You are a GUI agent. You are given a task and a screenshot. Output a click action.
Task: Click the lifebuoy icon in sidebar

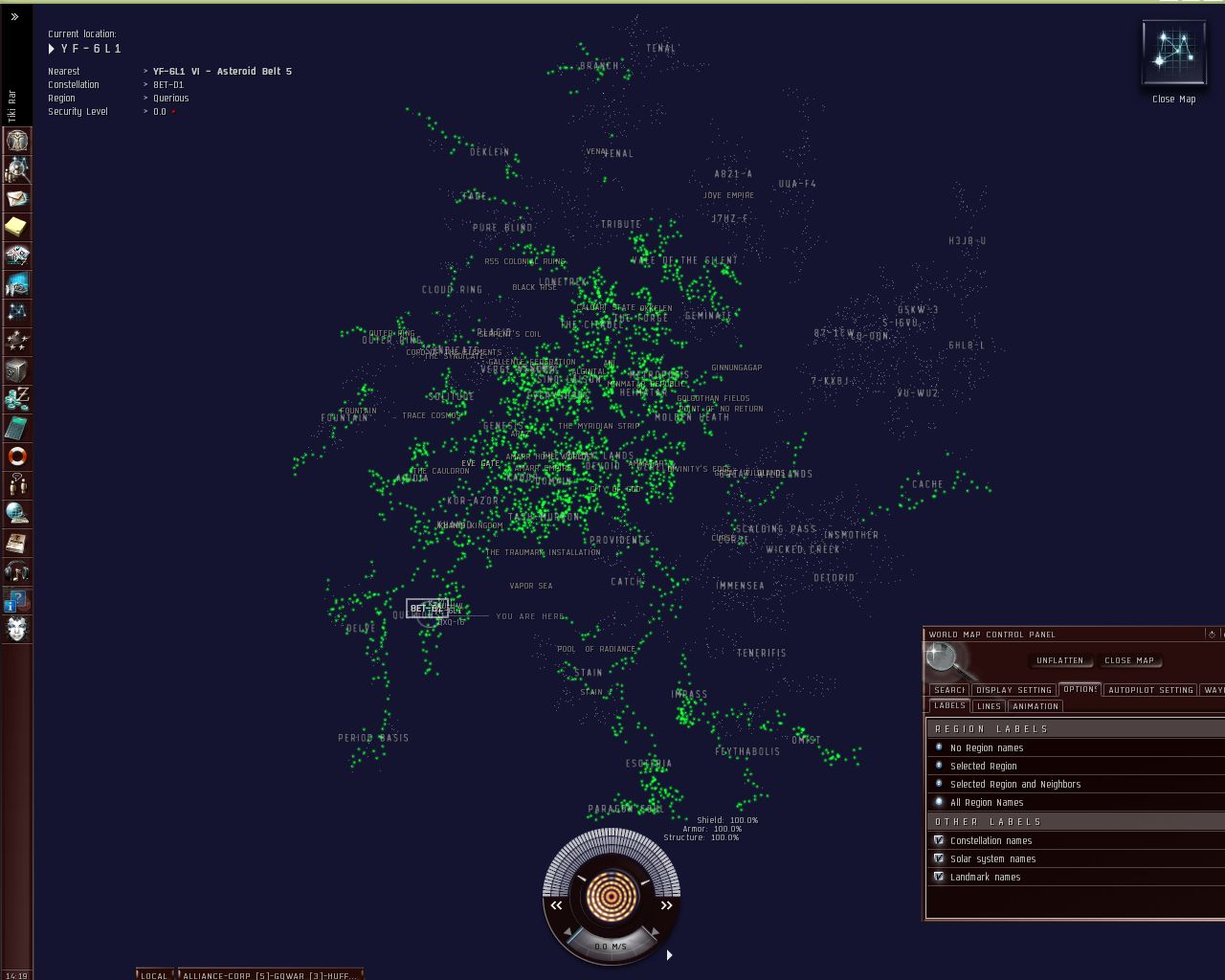click(17, 457)
